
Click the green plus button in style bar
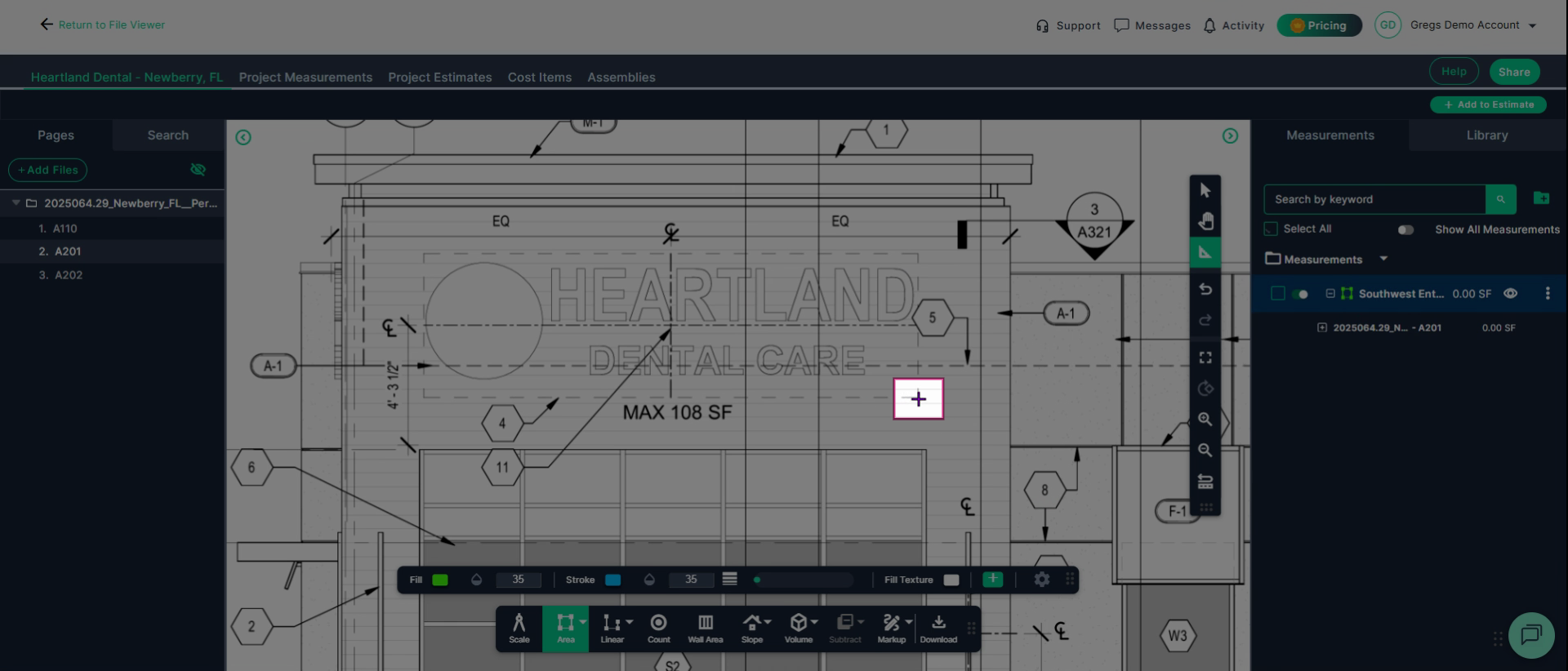[992, 579]
